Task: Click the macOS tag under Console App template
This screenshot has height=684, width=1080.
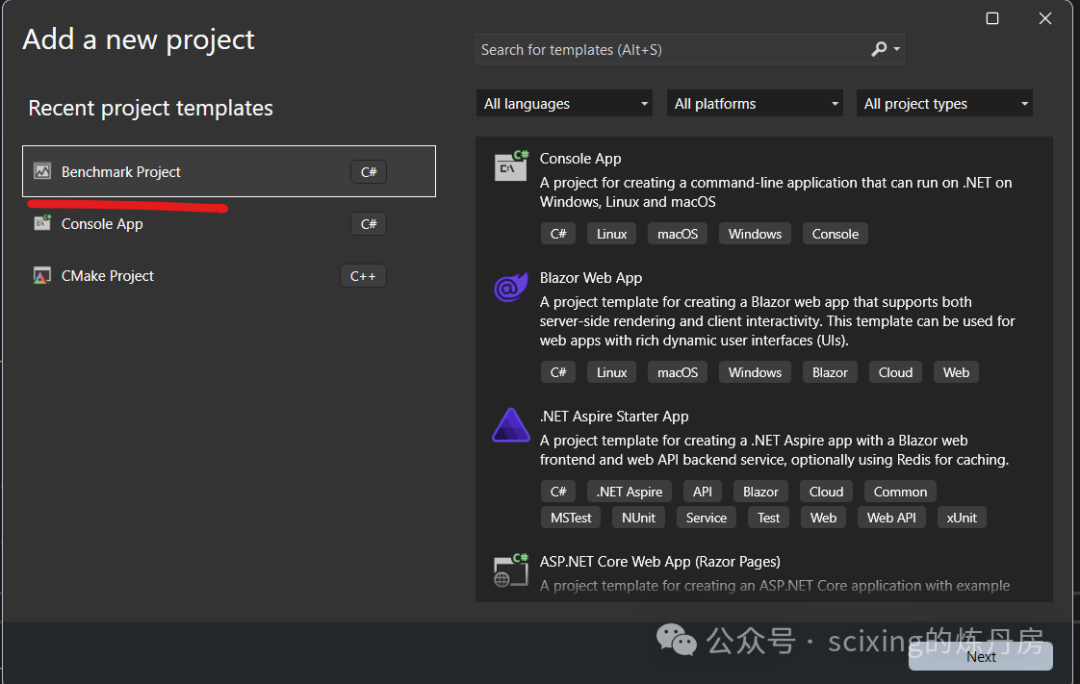Action: point(677,234)
